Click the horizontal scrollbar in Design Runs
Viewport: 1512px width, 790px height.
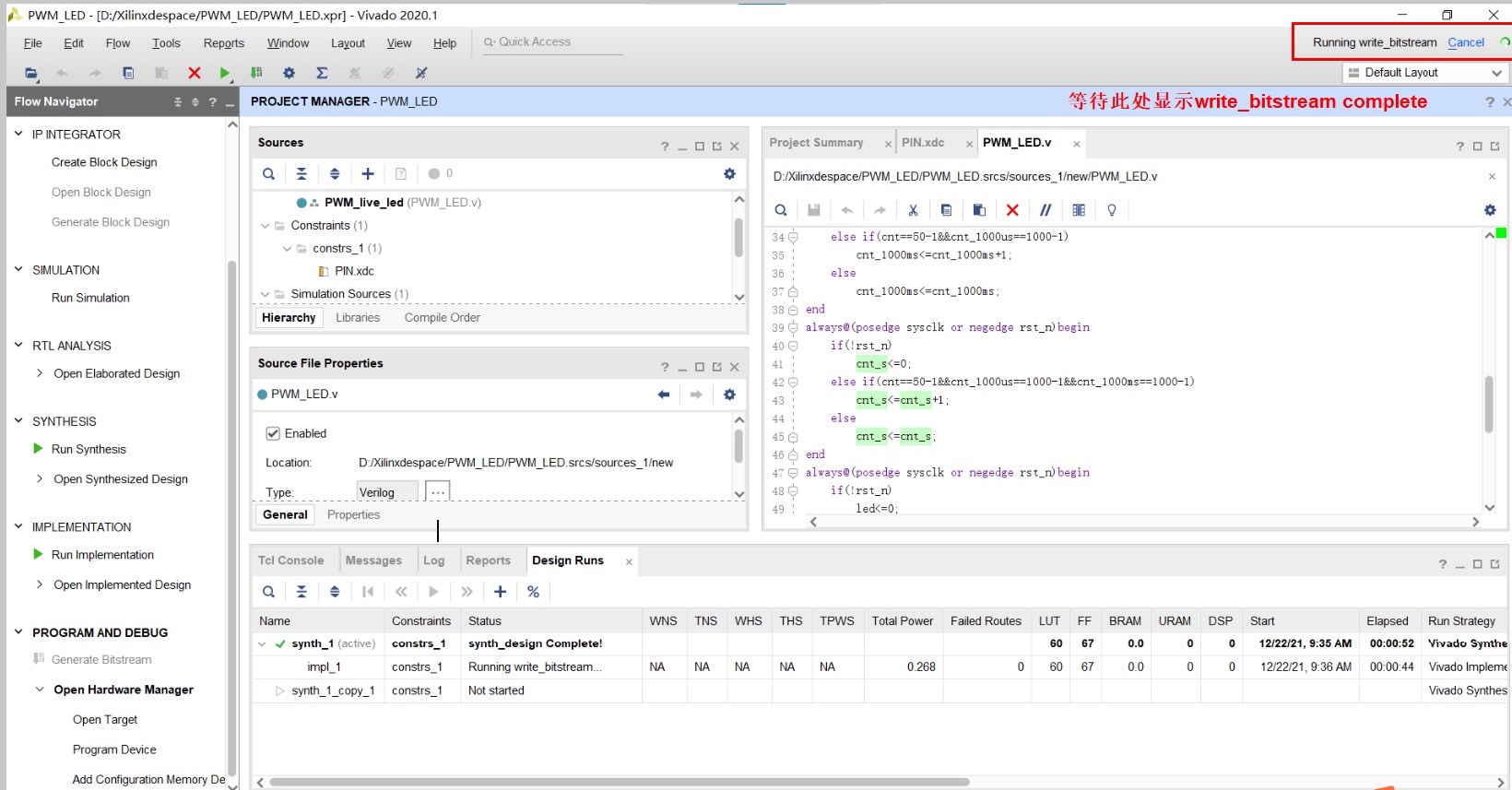618,782
